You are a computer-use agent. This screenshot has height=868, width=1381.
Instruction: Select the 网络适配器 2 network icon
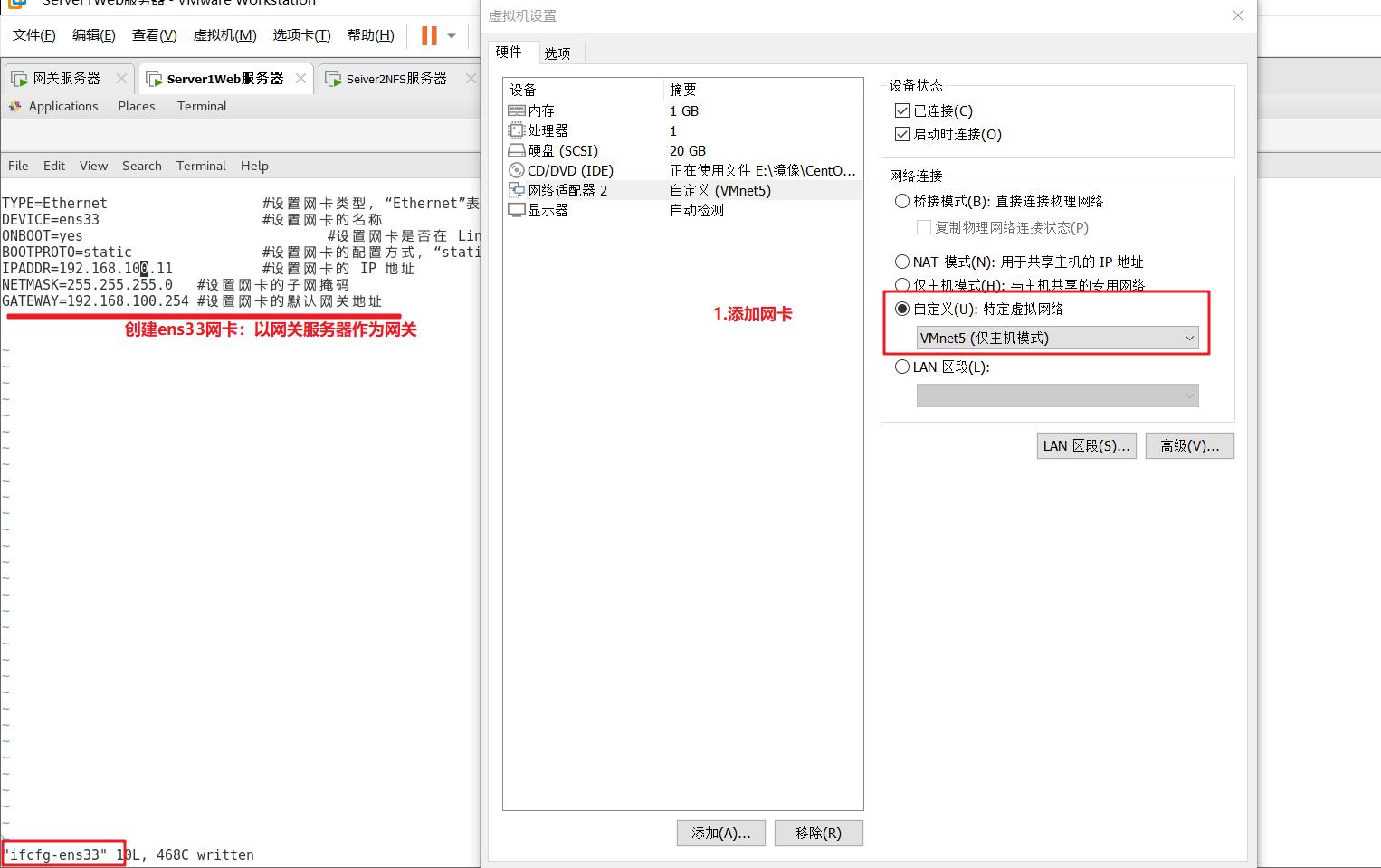pyautogui.click(x=517, y=190)
